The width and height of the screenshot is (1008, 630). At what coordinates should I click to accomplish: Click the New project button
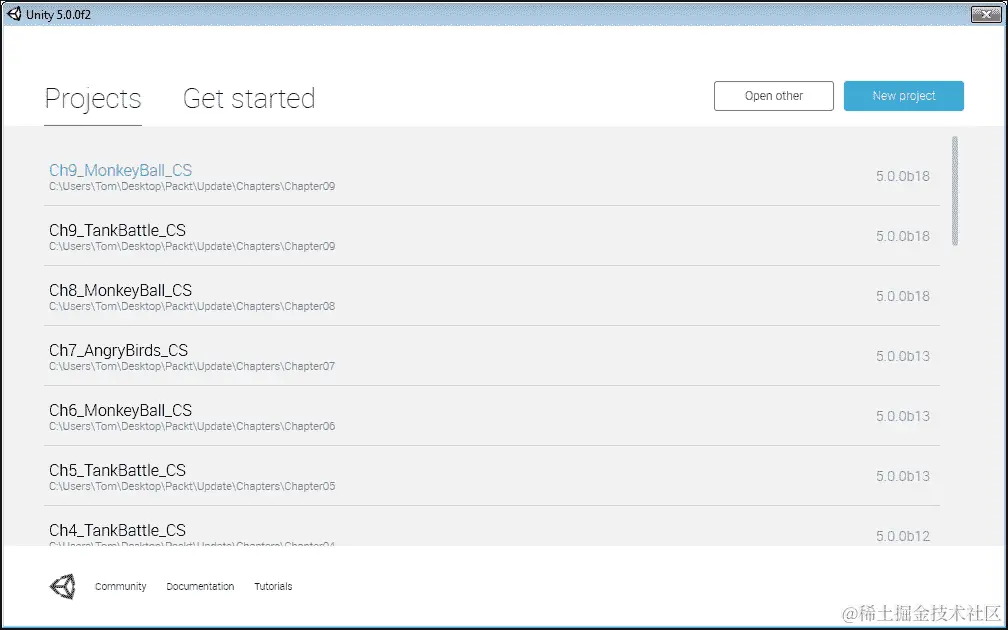click(903, 96)
